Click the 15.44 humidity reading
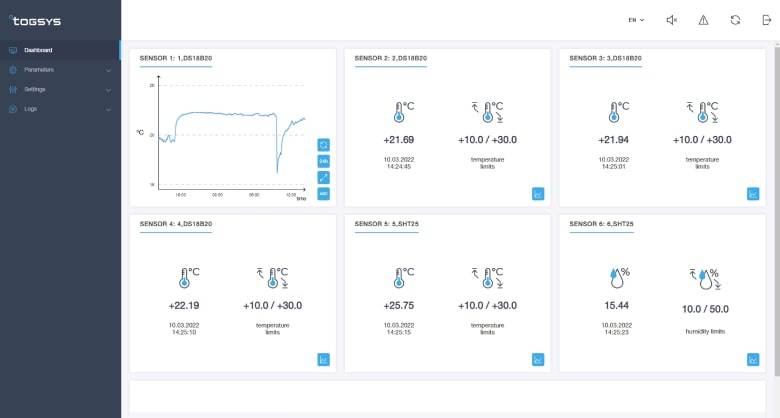780x418 pixels. (616, 306)
